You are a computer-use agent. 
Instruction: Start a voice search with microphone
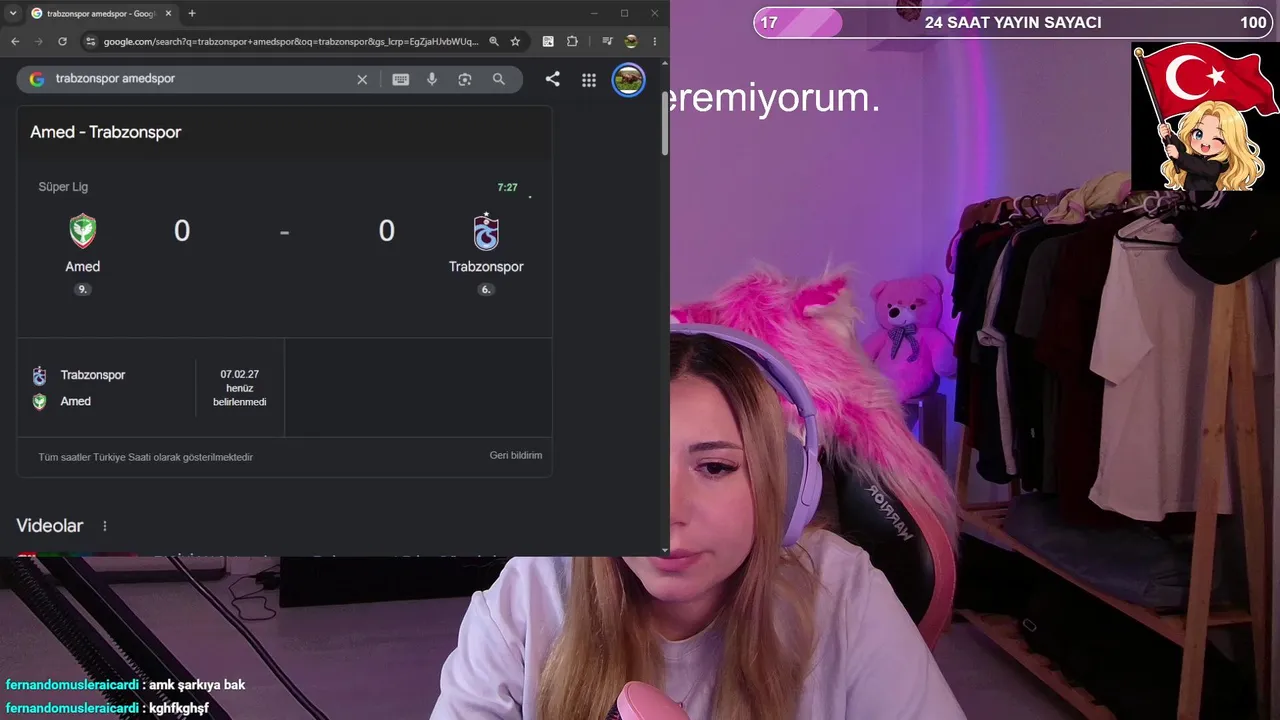(x=432, y=79)
